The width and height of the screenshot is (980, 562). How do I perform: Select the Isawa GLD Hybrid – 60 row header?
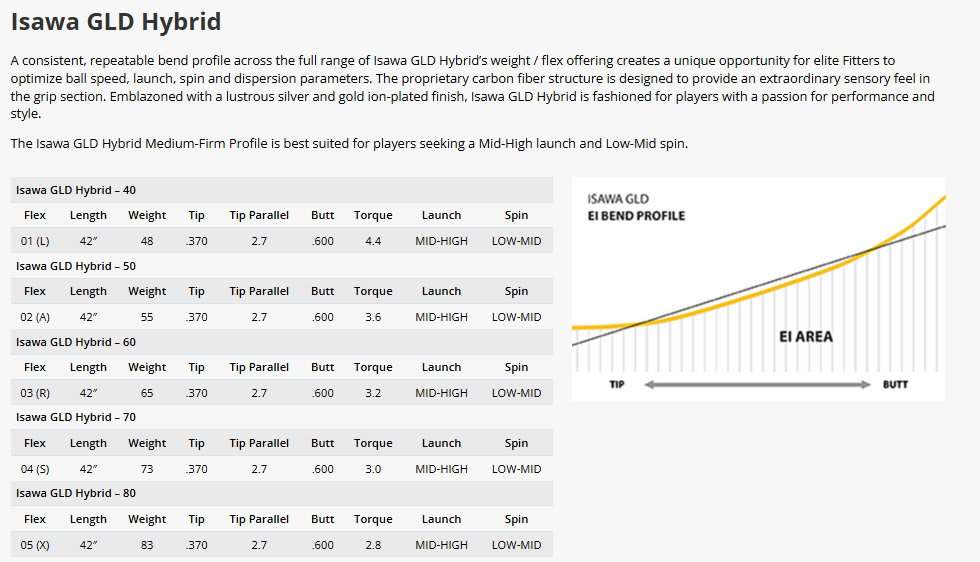[x=76, y=342]
